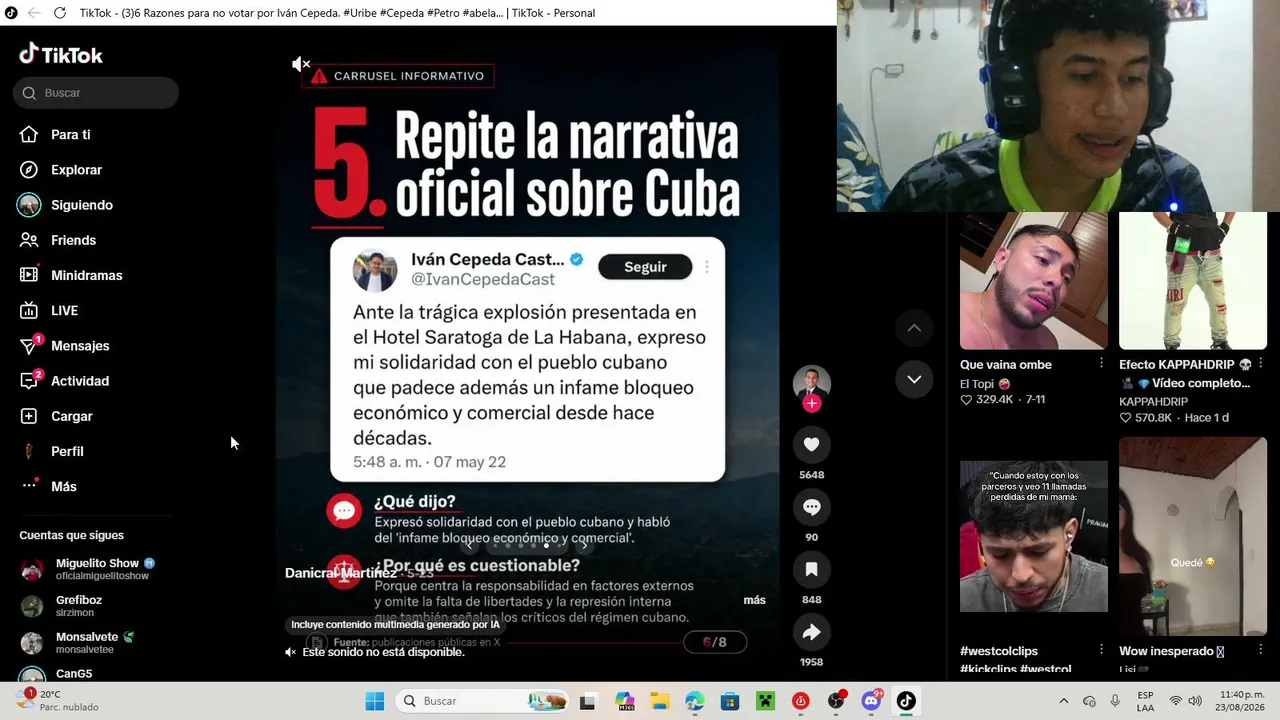
Task: Reload the page with the refresh icon
Action: pos(60,13)
